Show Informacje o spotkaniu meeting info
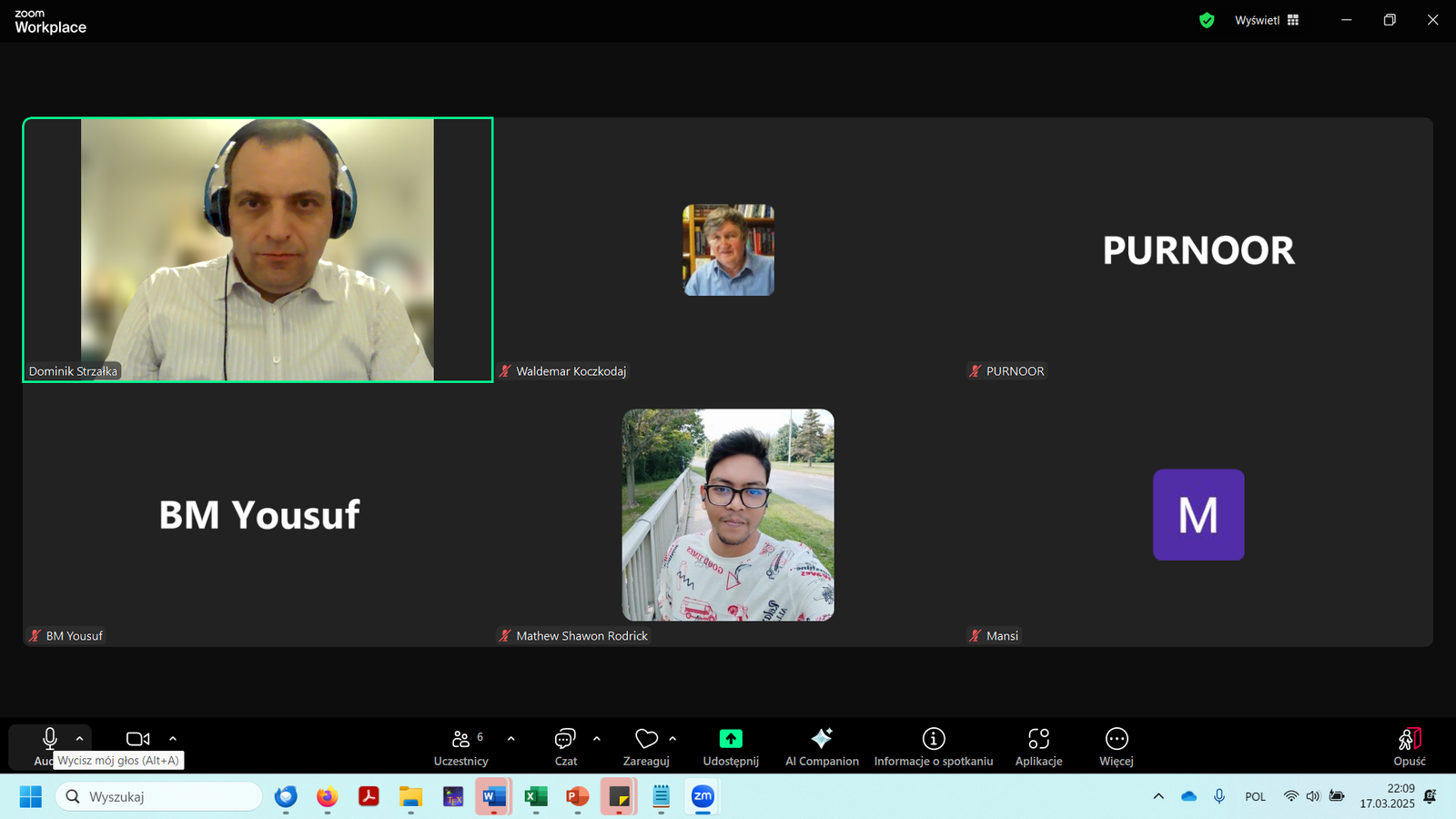 [x=933, y=746]
